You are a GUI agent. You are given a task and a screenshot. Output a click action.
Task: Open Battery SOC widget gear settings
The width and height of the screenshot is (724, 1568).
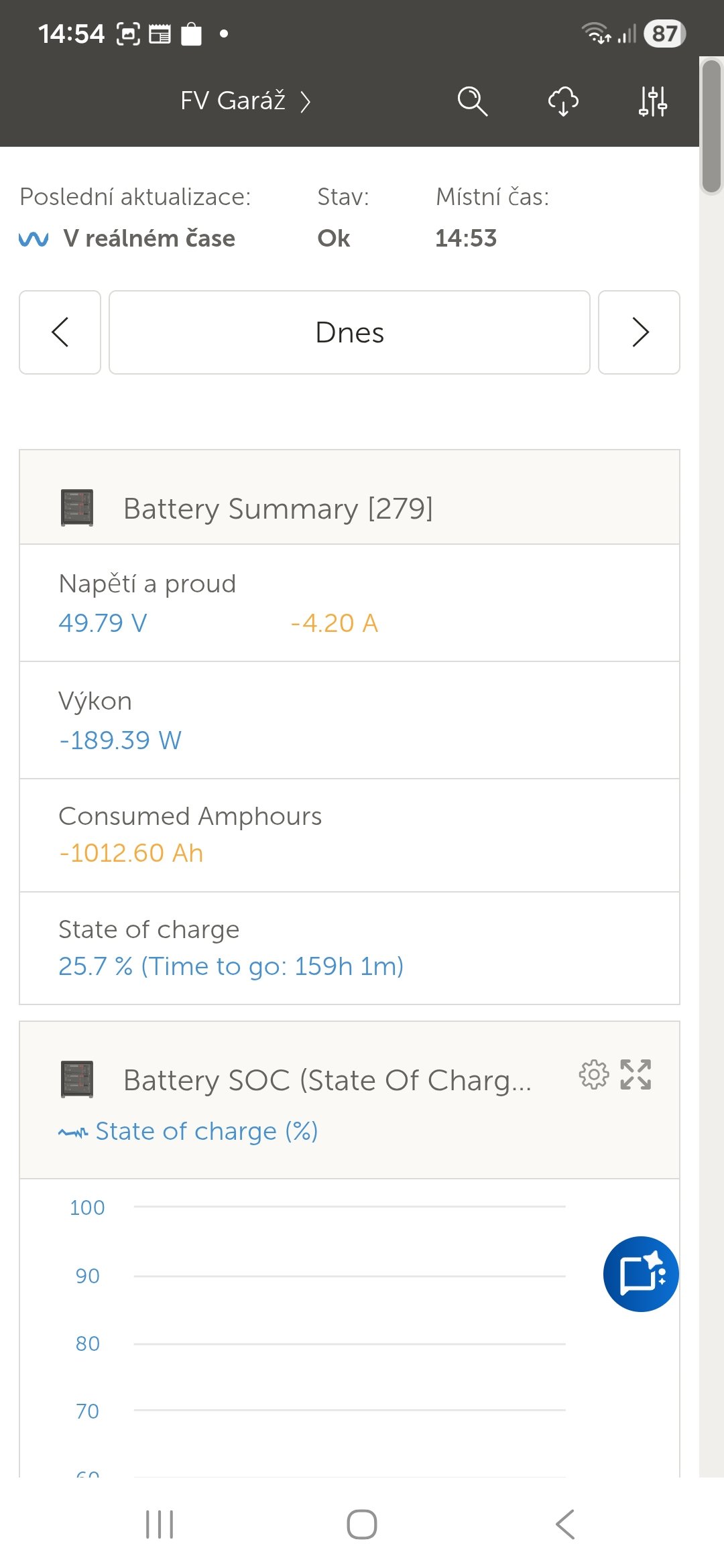point(593,1075)
